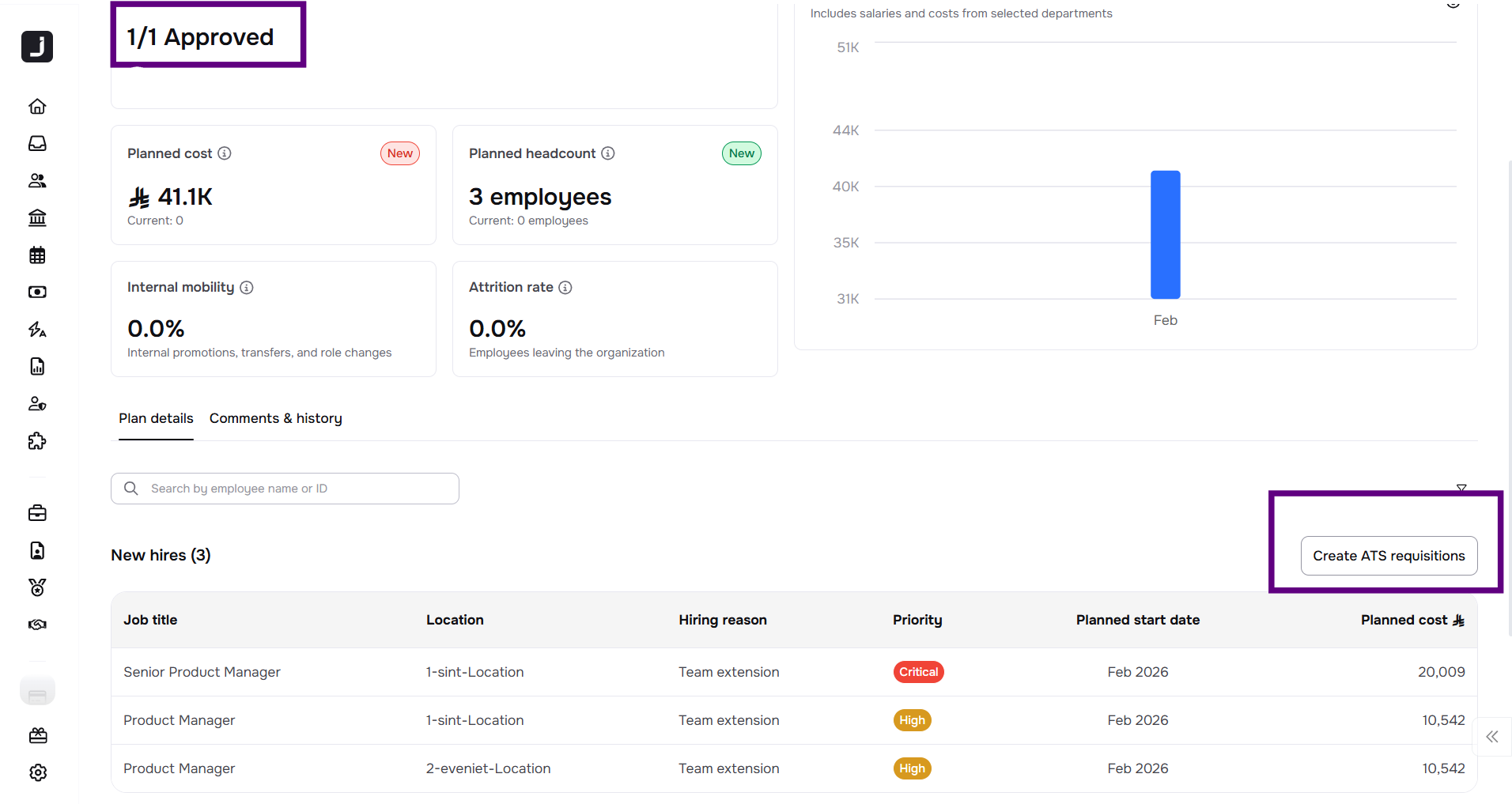The height and width of the screenshot is (804, 1512).
Task: Click the Planned cost info icon
Action: (x=225, y=153)
